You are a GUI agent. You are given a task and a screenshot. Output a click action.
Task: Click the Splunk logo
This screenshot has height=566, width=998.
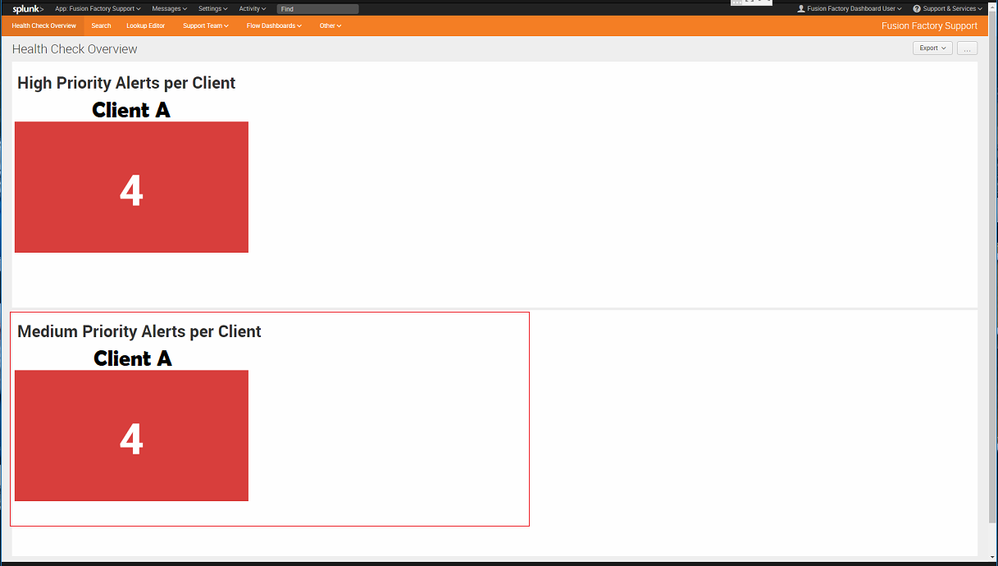point(27,8)
